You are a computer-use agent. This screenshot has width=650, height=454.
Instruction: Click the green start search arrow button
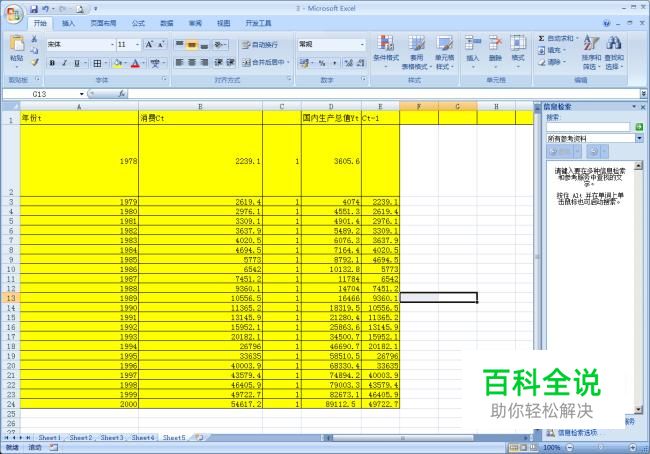coord(639,127)
